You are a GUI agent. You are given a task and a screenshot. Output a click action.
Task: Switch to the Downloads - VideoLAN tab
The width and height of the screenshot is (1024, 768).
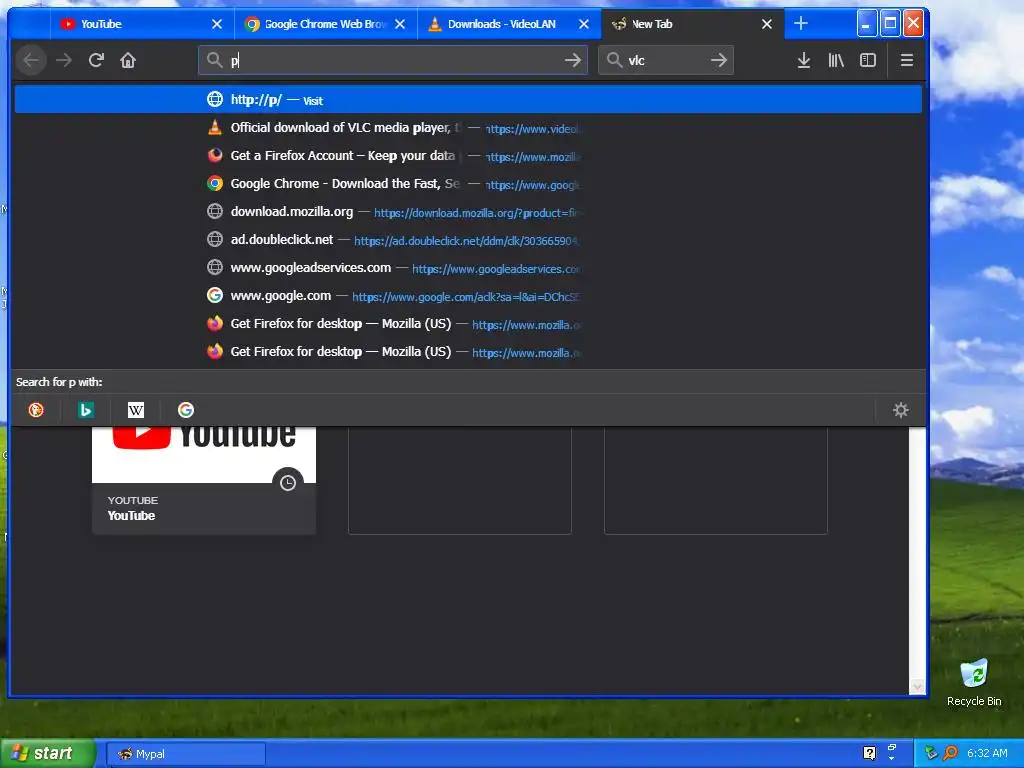click(509, 24)
